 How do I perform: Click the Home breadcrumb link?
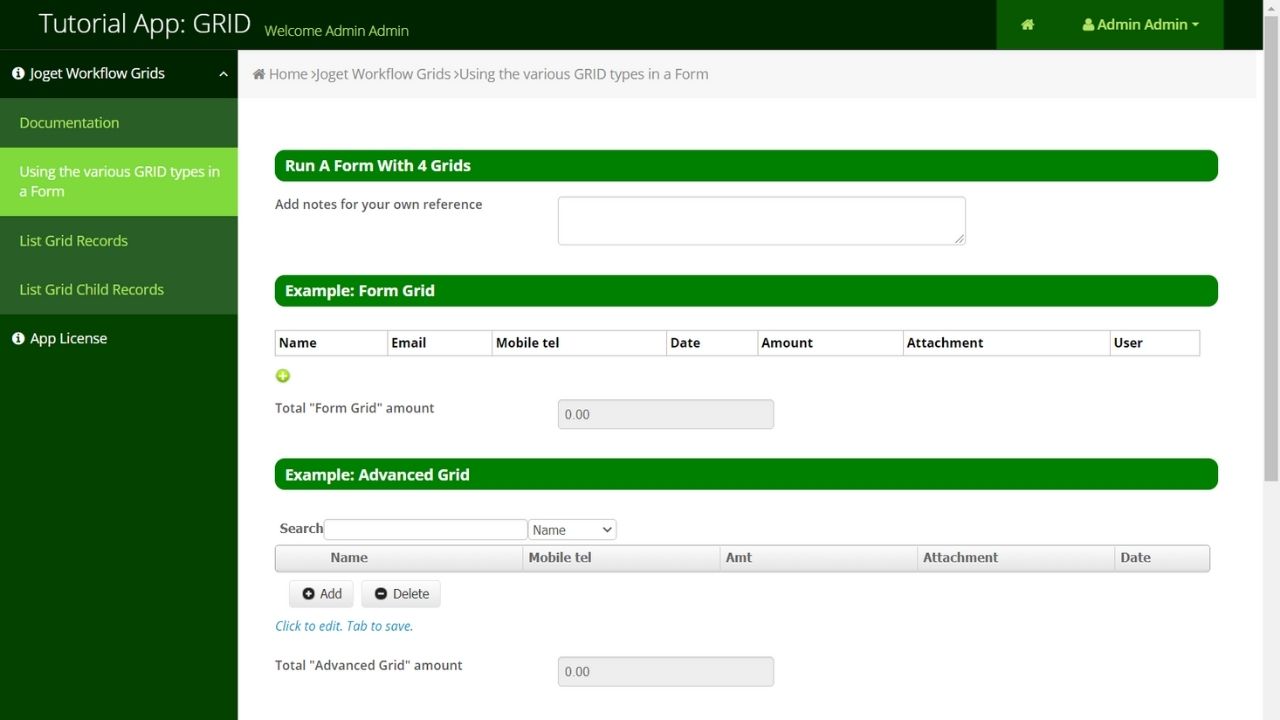tap(288, 74)
